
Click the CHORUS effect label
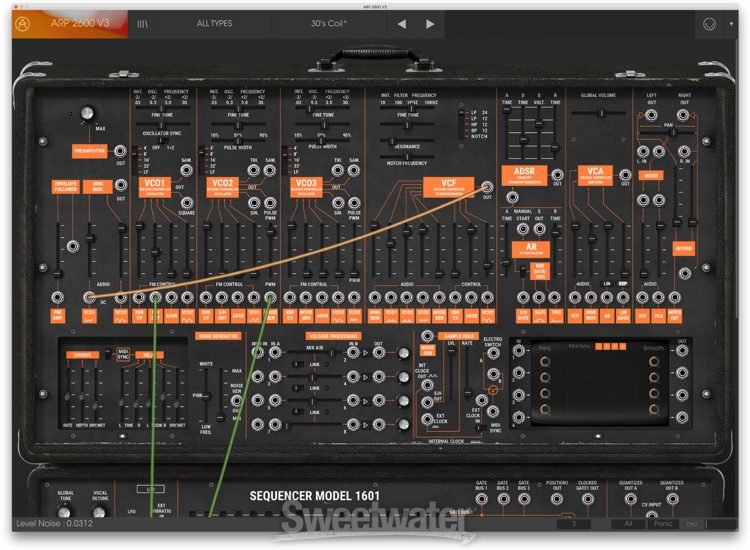[x=82, y=355]
